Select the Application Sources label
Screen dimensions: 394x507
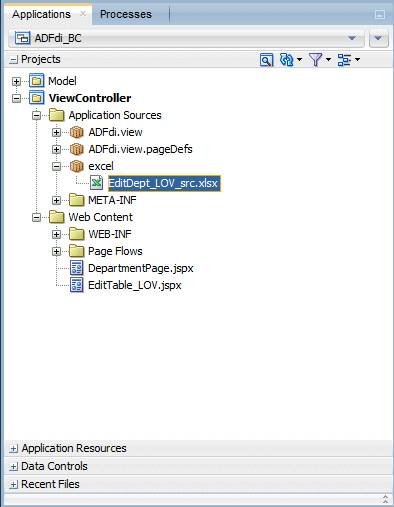115,115
